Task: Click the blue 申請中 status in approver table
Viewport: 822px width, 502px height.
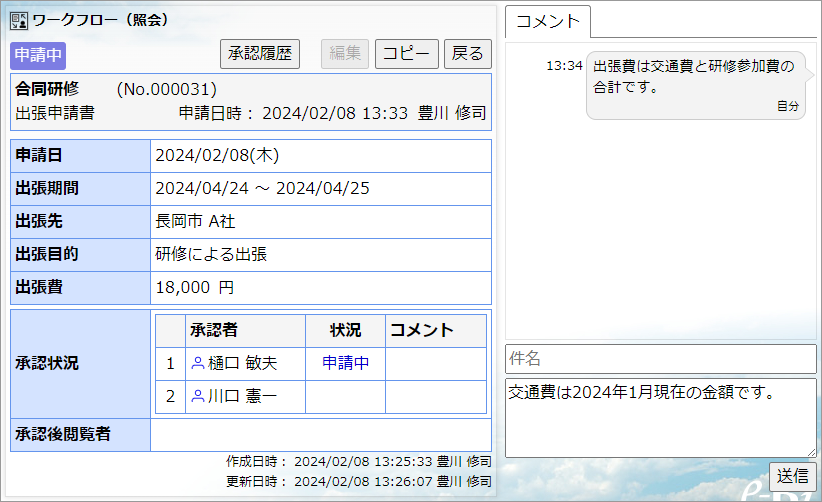Action: [x=345, y=363]
